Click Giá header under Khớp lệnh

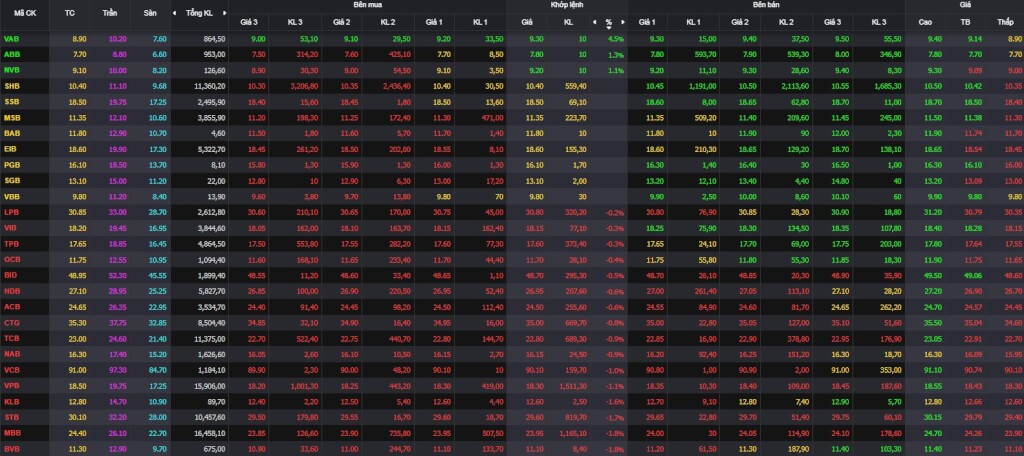(x=527, y=22)
